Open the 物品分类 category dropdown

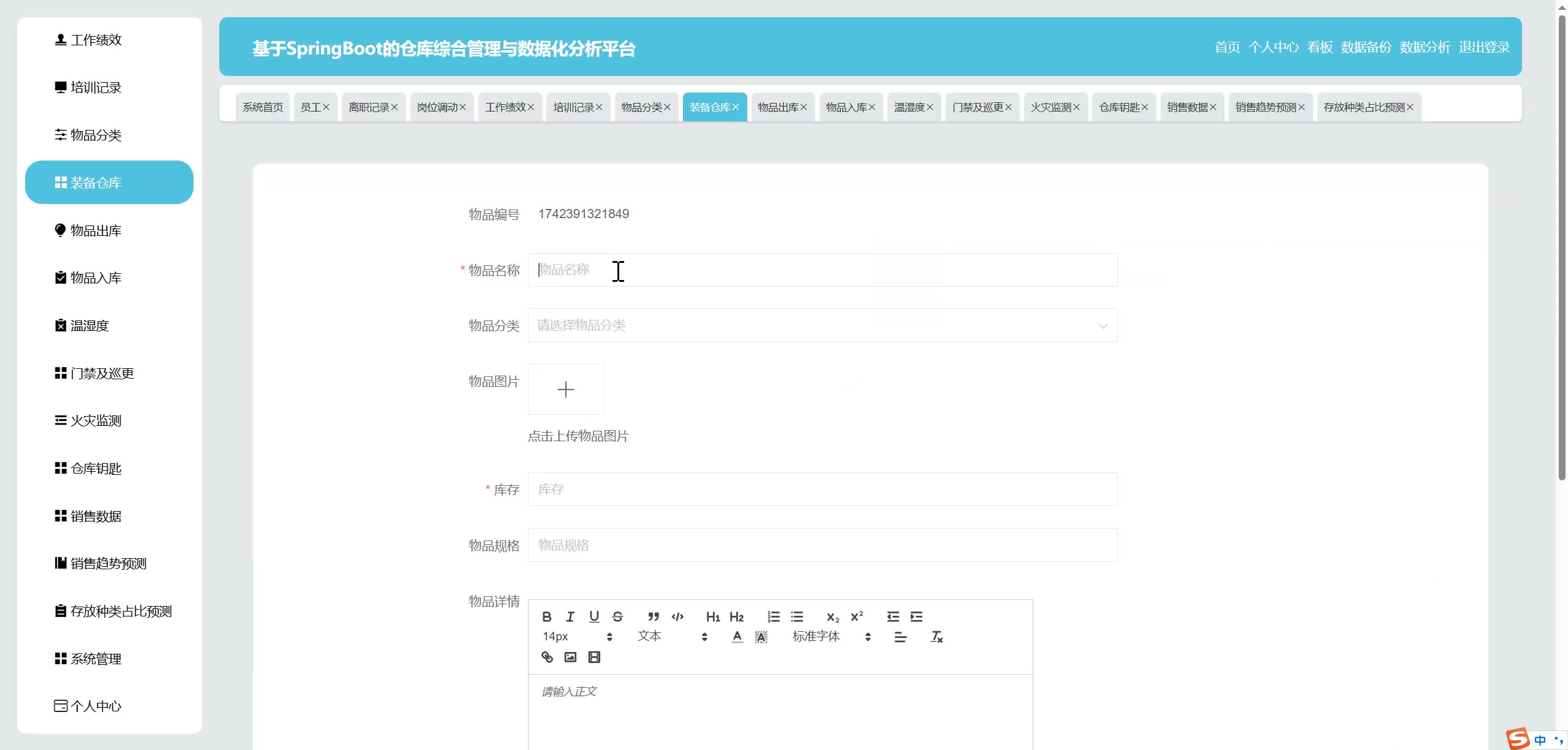pyautogui.click(x=822, y=325)
